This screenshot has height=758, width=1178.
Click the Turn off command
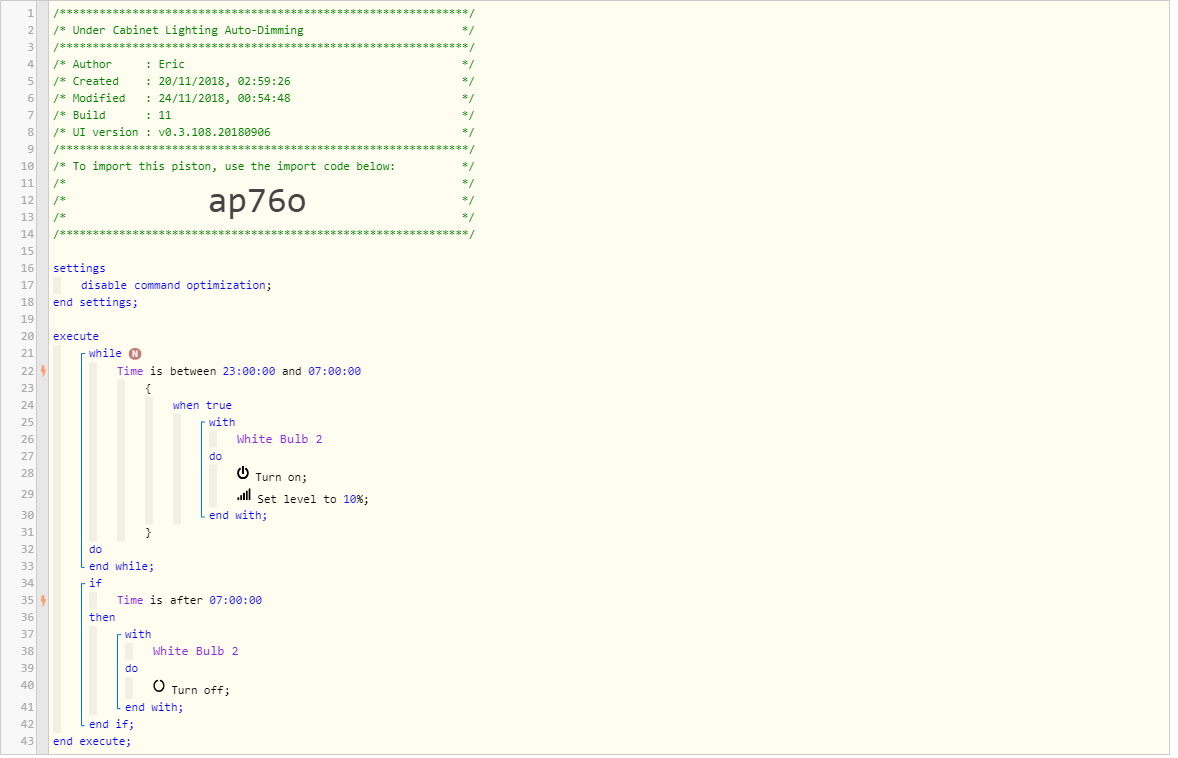[201, 690]
